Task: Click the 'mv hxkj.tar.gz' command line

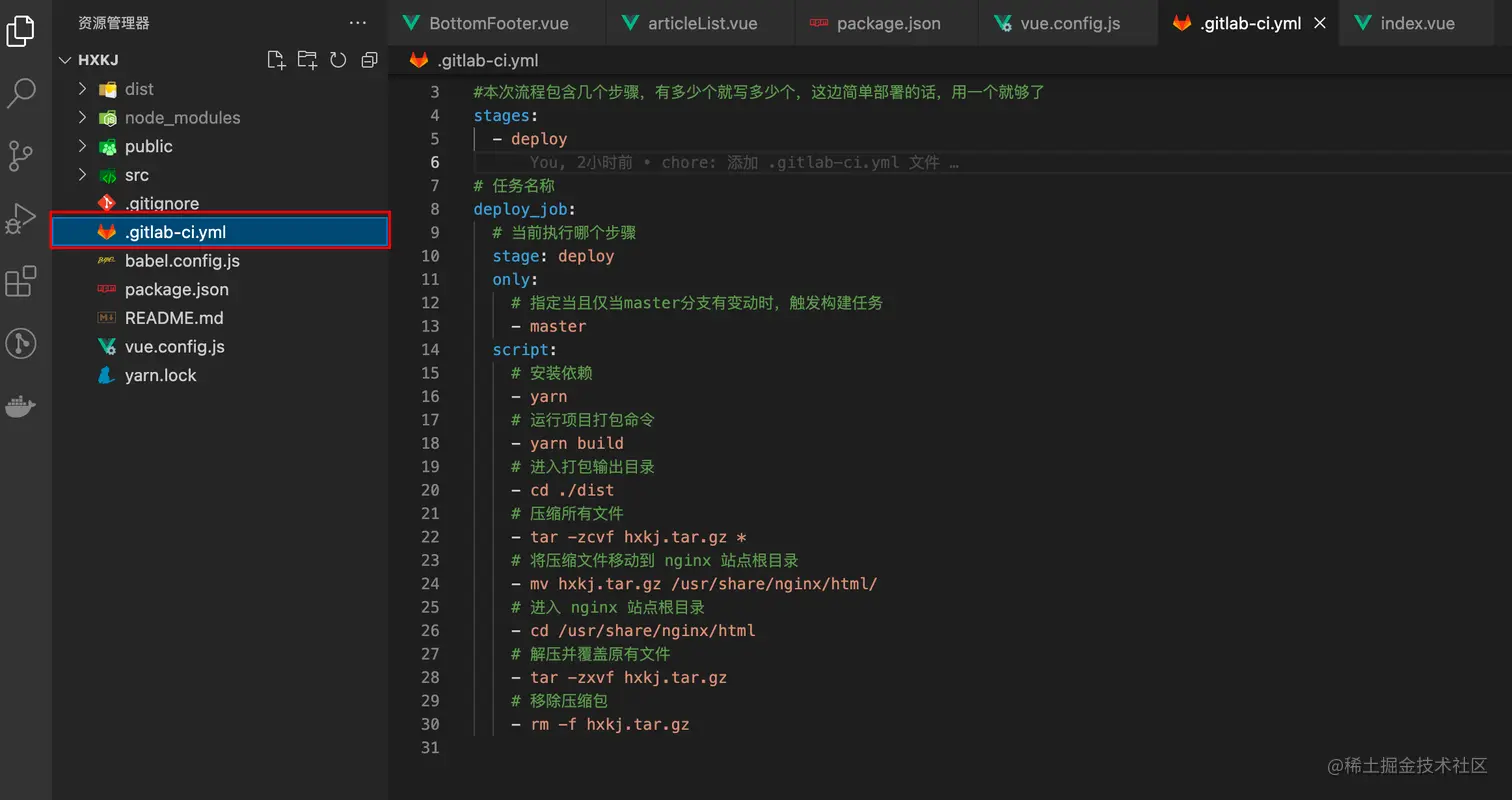Action: pos(694,584)
